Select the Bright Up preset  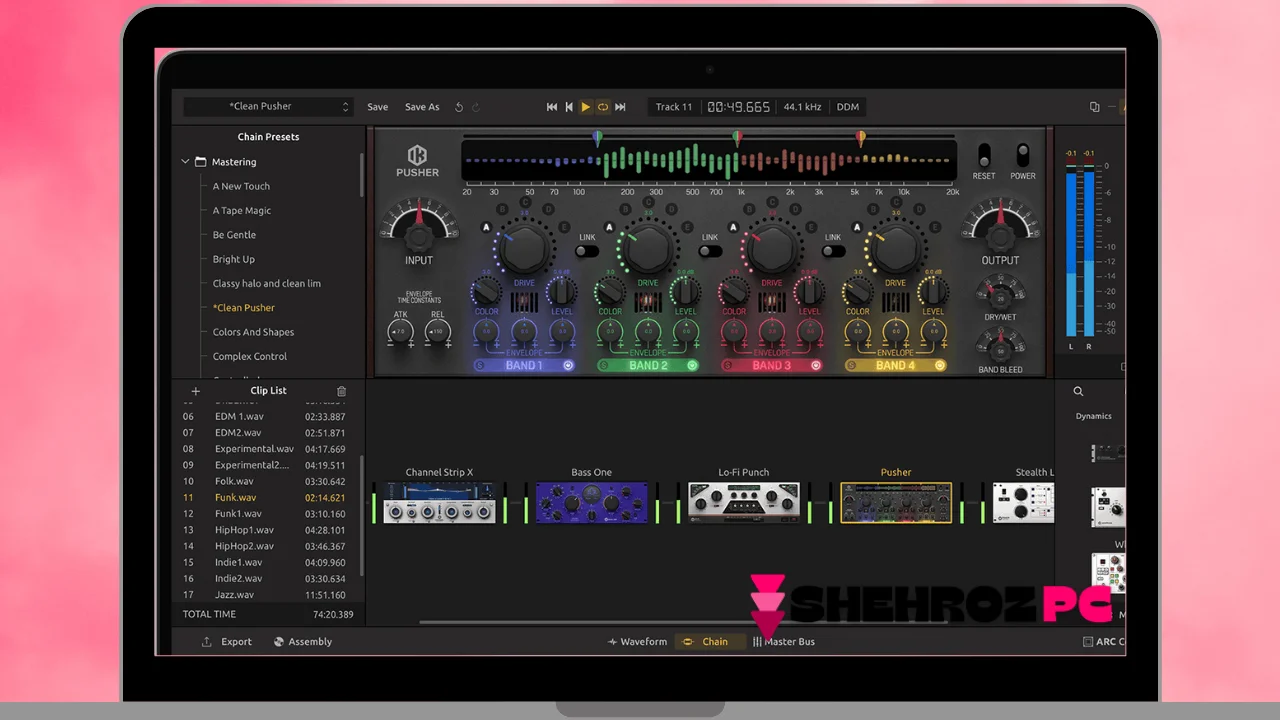coord(234,259)
